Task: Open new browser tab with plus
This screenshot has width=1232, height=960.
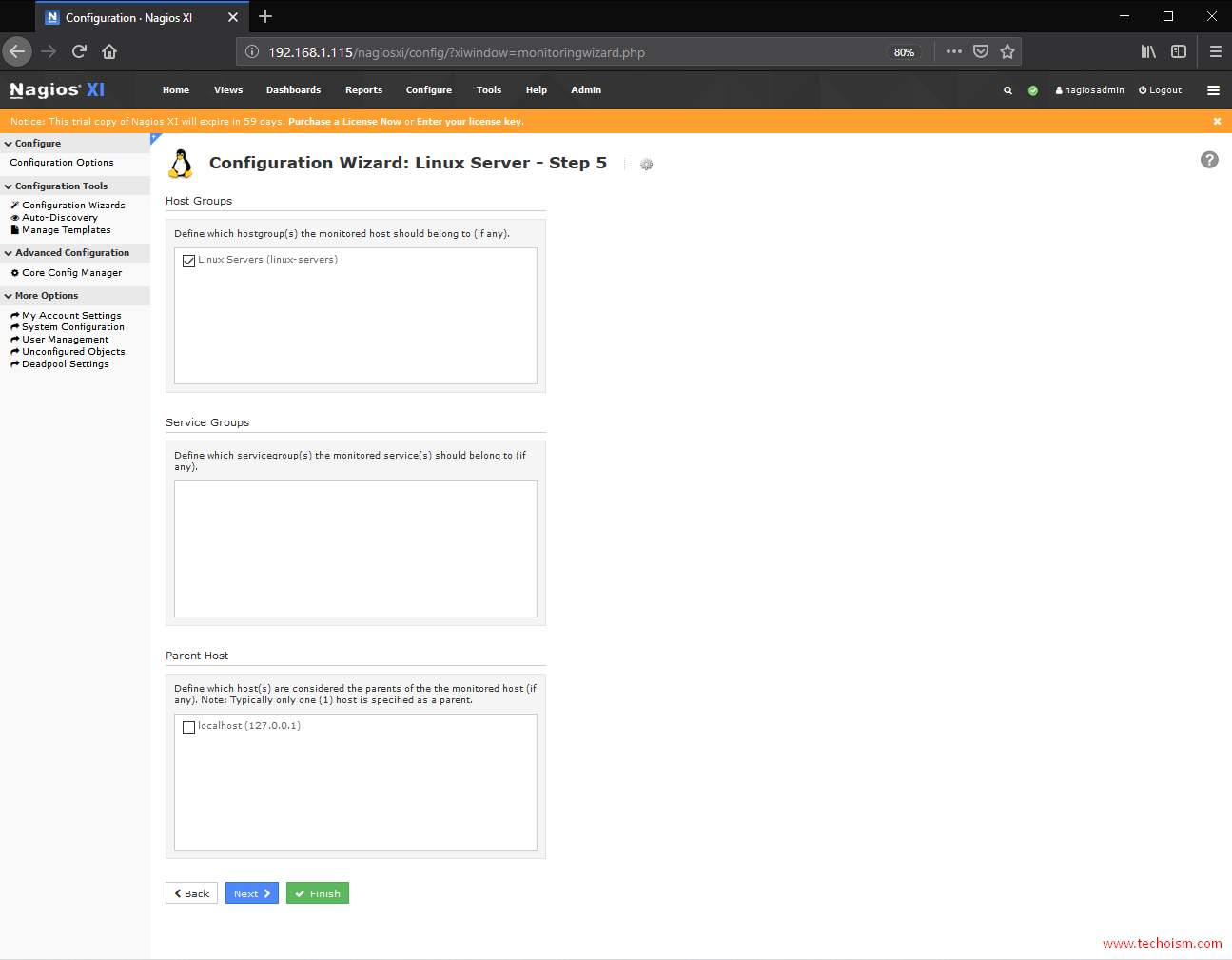Action: (x=265, y=16)
